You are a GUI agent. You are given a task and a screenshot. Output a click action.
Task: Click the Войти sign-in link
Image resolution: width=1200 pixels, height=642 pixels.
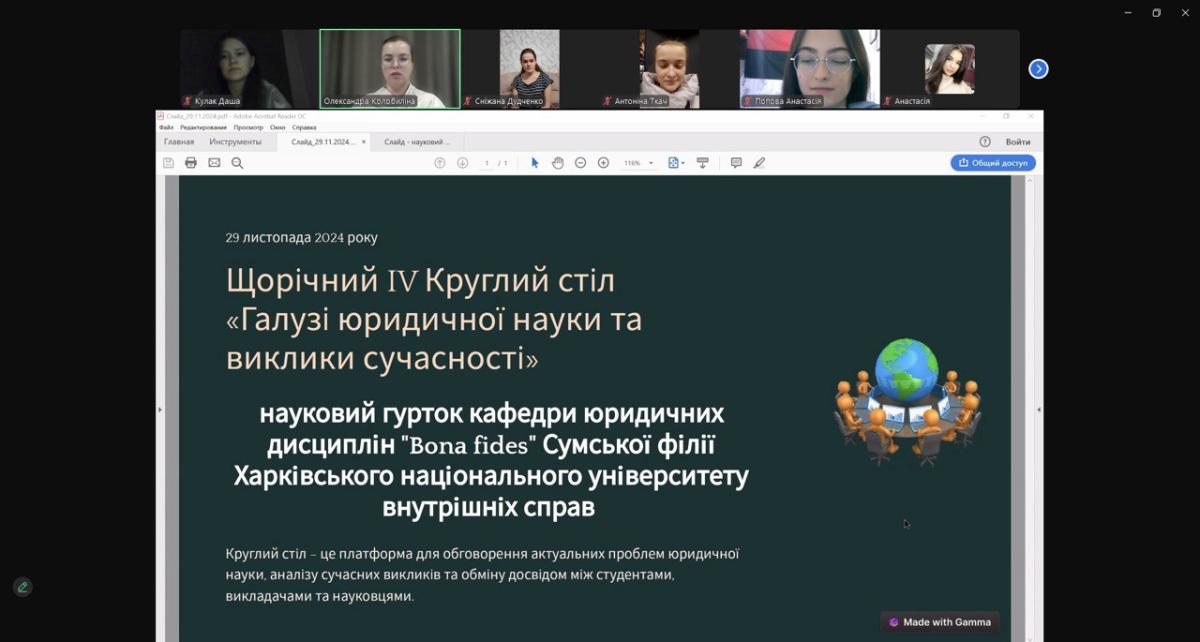pos(1018,142)
